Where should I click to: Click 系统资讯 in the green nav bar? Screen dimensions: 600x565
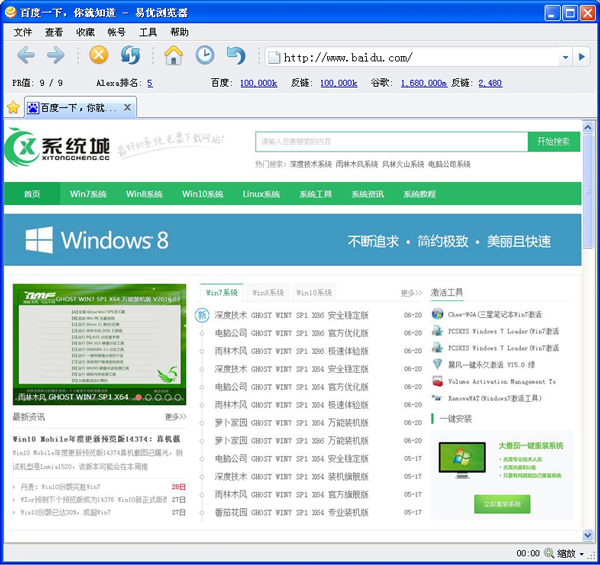pos(368,194)
